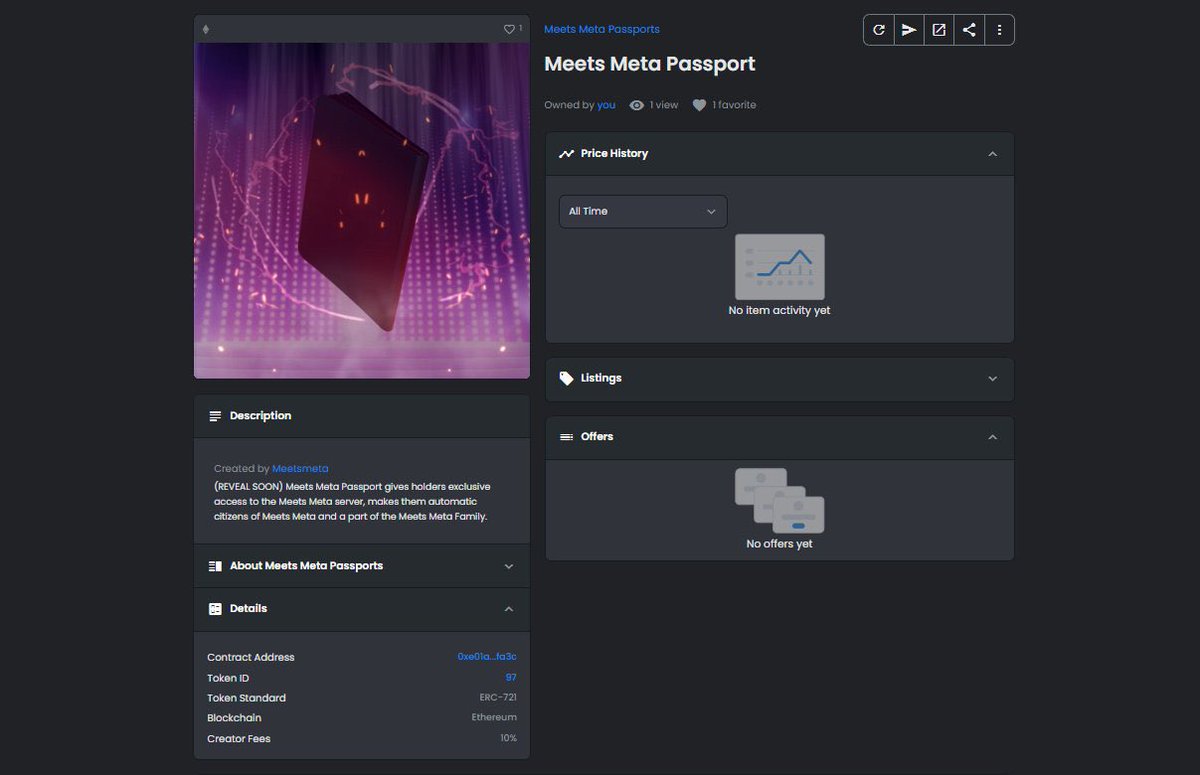Viewport: 1200px width, 775px height.
Task: Click the Price History header label
Action: click(x=614, y=154)
